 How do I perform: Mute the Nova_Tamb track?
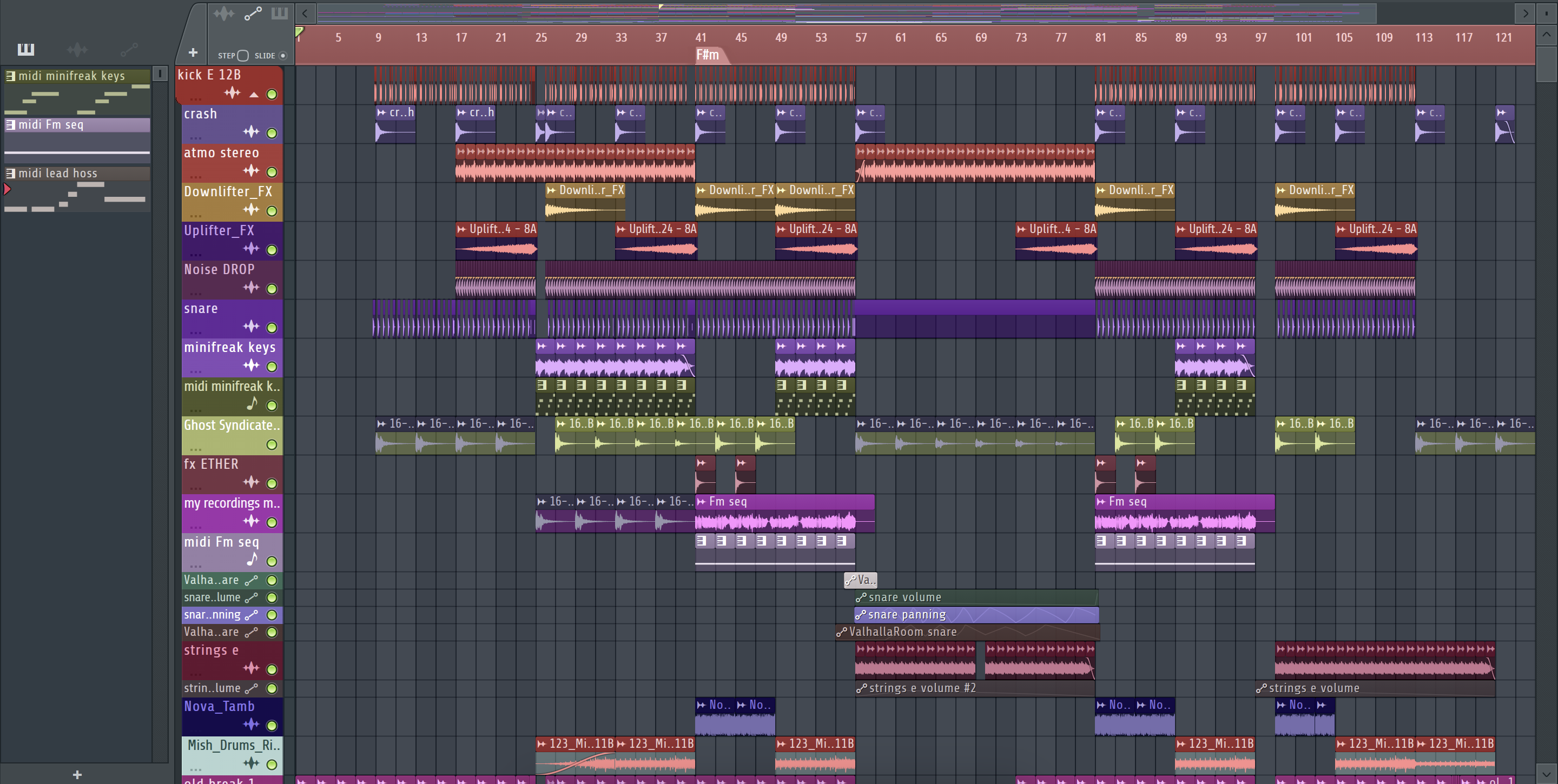pos(272,726)
